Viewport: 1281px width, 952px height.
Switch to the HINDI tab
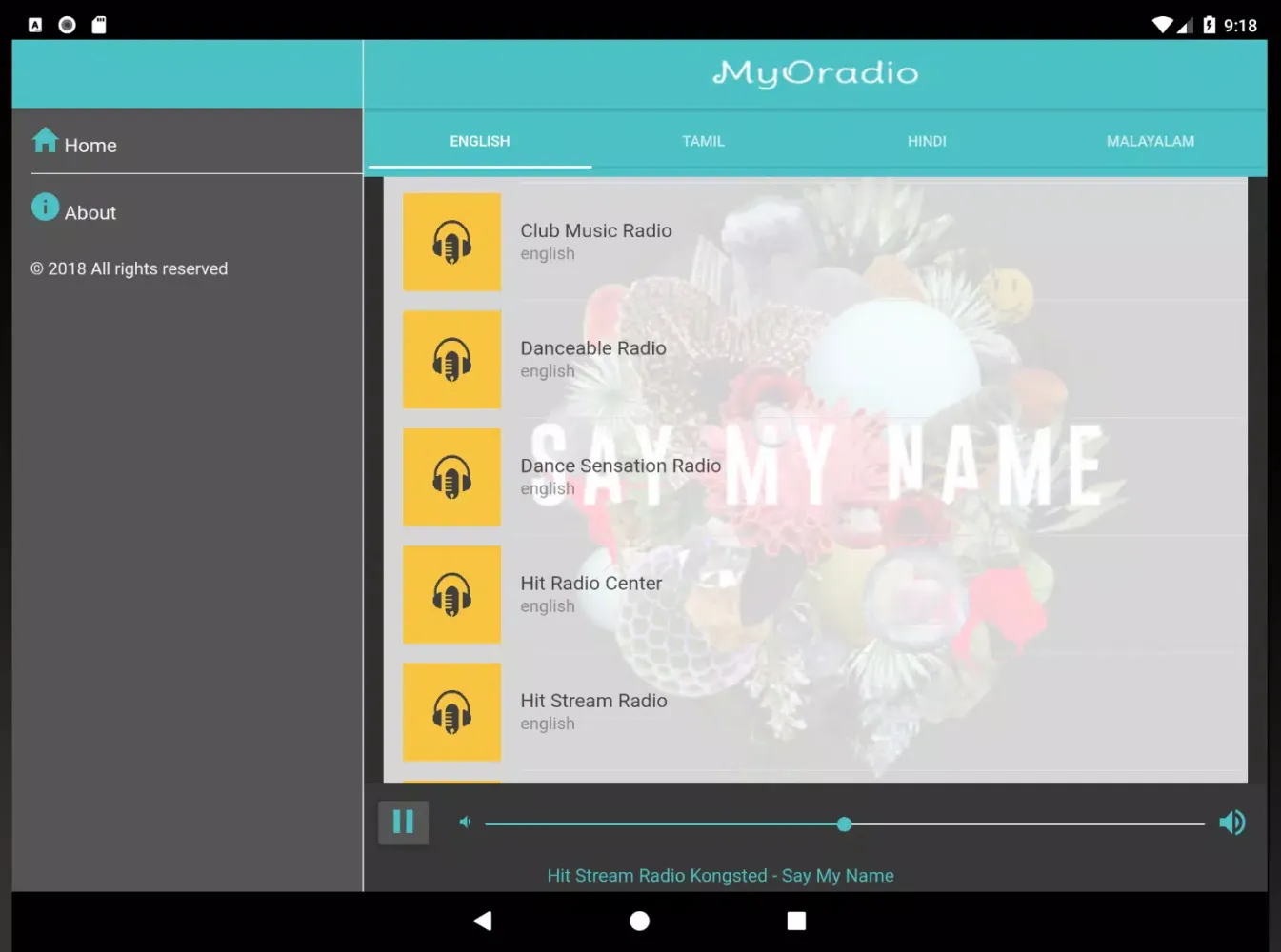click(x=927, y=141)
